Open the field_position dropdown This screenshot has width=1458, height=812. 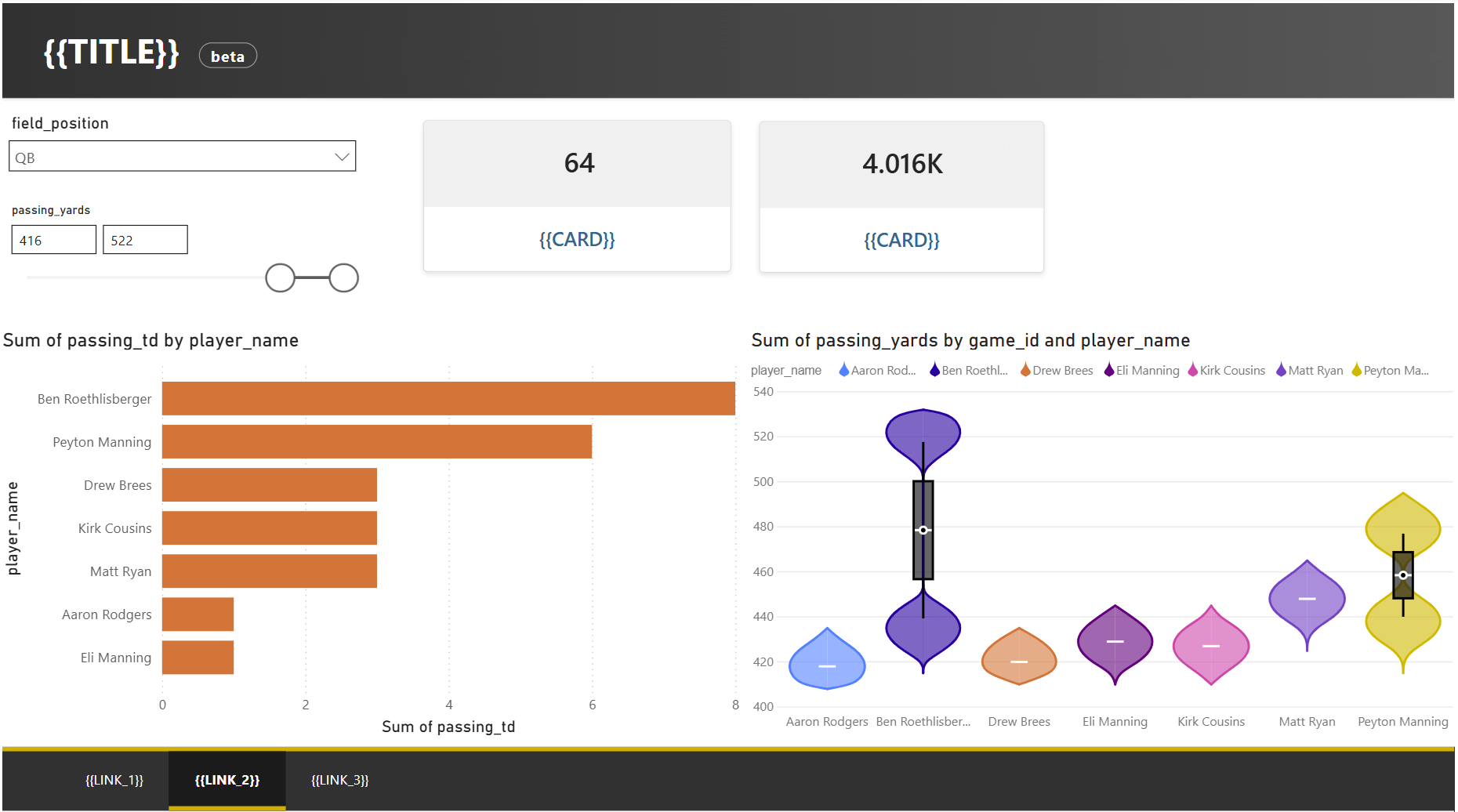pyautogui.click(x=182, y=157)
